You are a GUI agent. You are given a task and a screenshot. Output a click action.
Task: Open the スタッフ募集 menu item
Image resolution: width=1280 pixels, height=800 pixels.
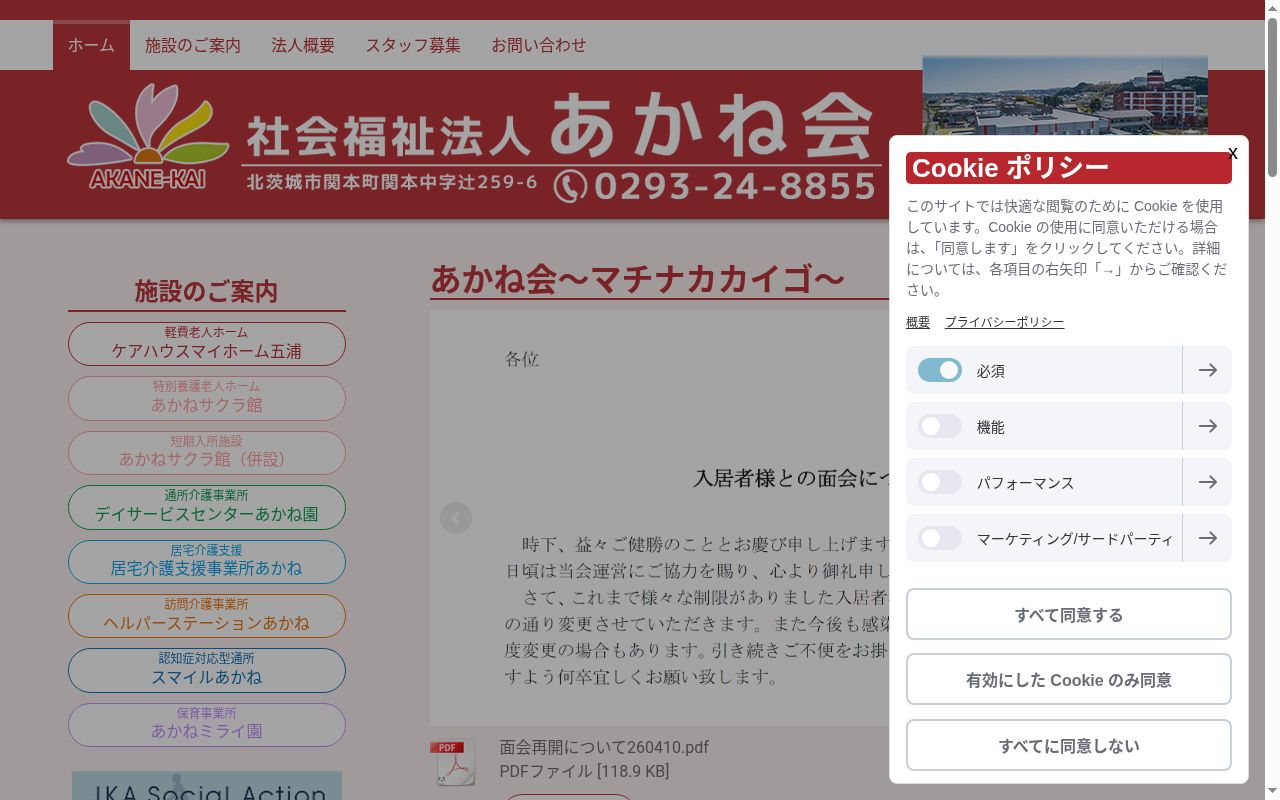[x=413, y=45]
